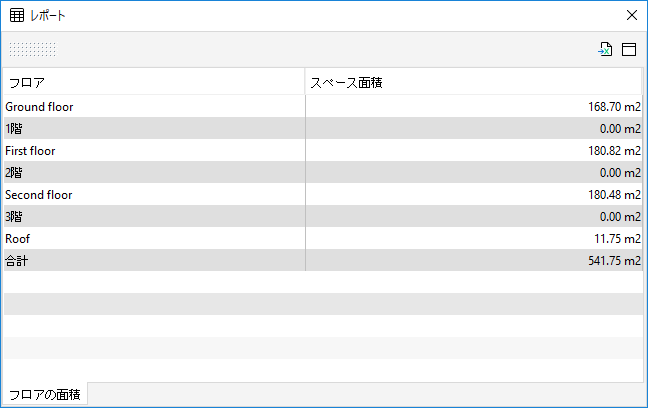Image resolution: width=648 pixels, height=408 pixels.
Task: Click the 11.75 m2 Roof area cell
Action: pos(474,238)
